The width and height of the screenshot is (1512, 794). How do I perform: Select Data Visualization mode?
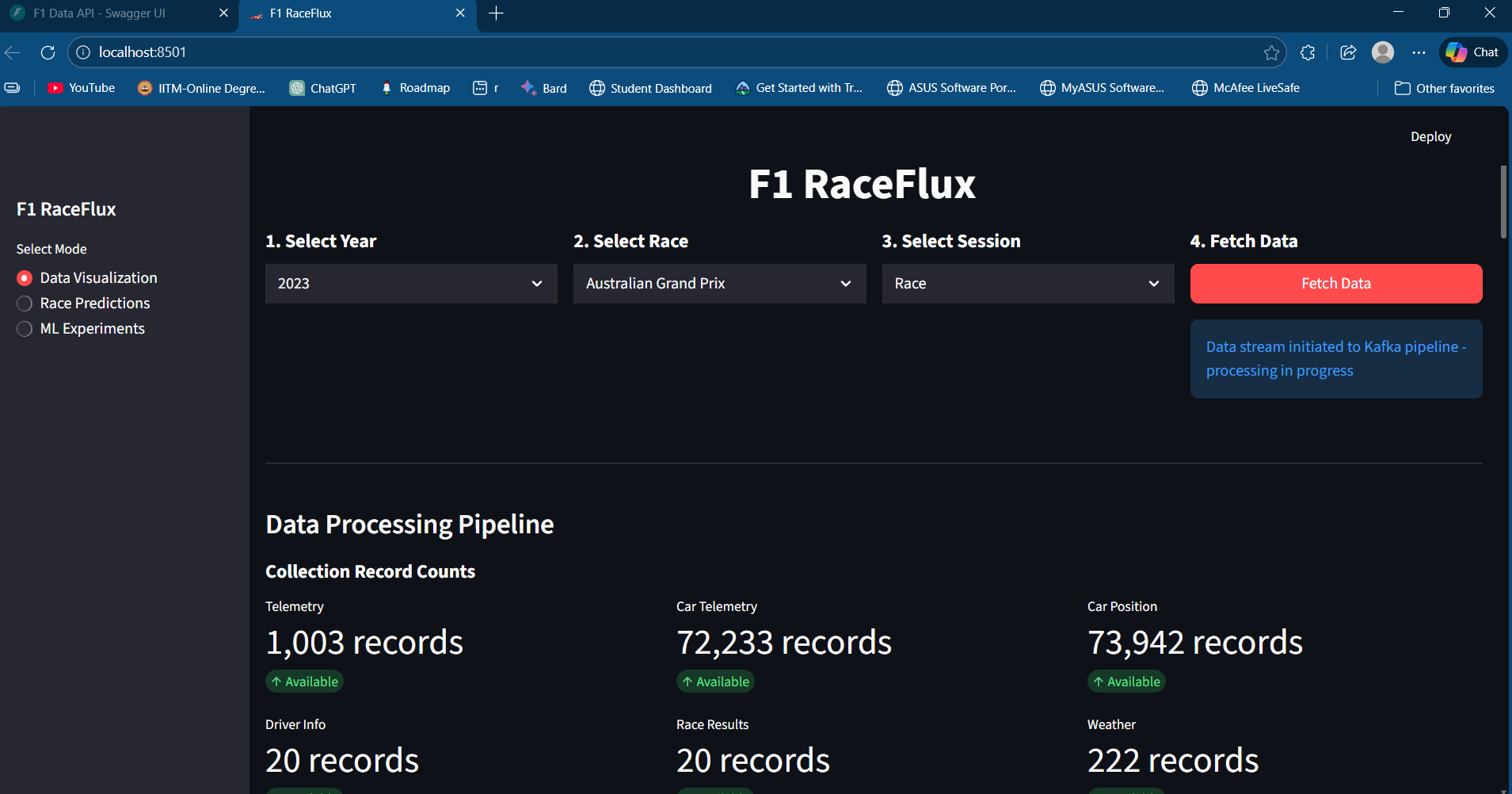click(x=87, y=278)
